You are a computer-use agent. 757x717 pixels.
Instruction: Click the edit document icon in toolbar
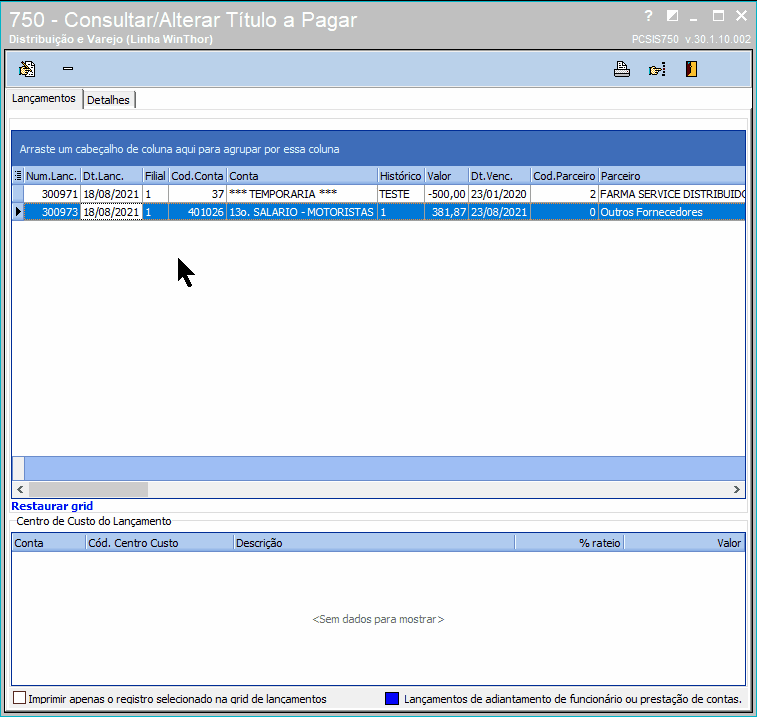(x=27, y=69)
